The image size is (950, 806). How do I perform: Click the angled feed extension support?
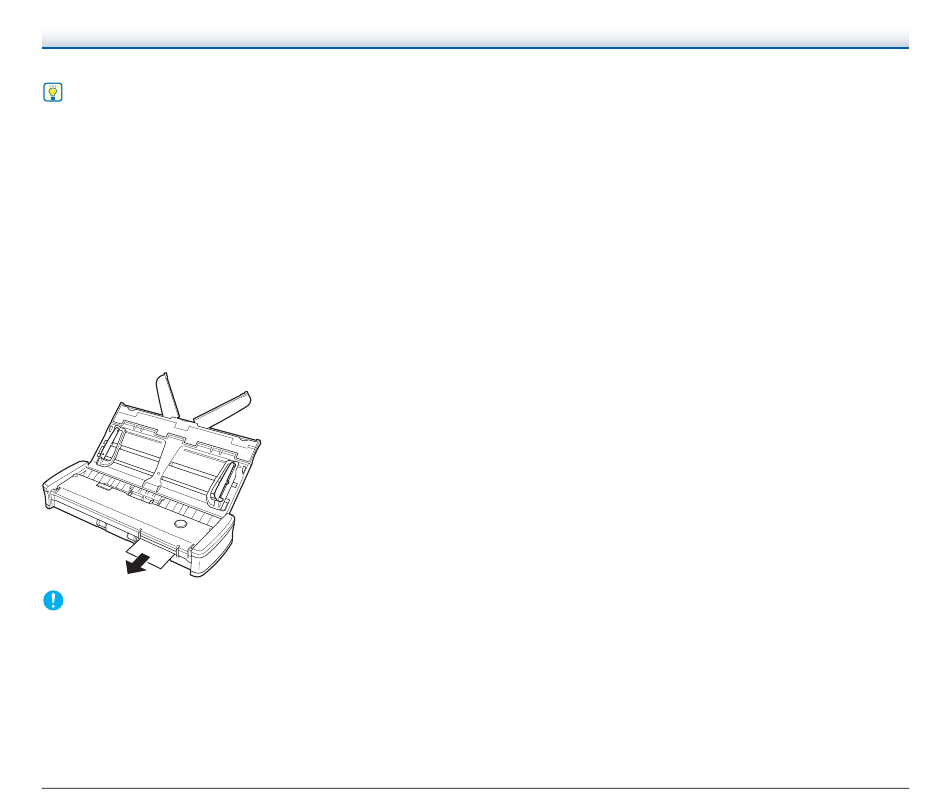[223, 408]
